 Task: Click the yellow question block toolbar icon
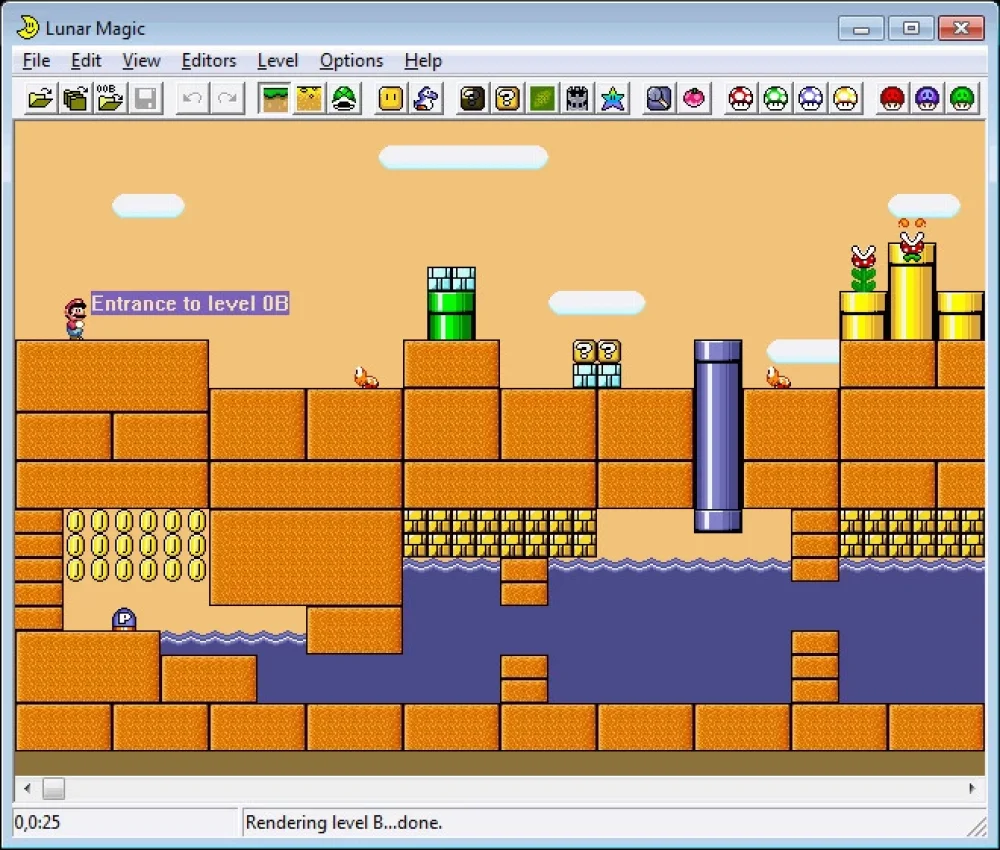(x=508, y=99)
